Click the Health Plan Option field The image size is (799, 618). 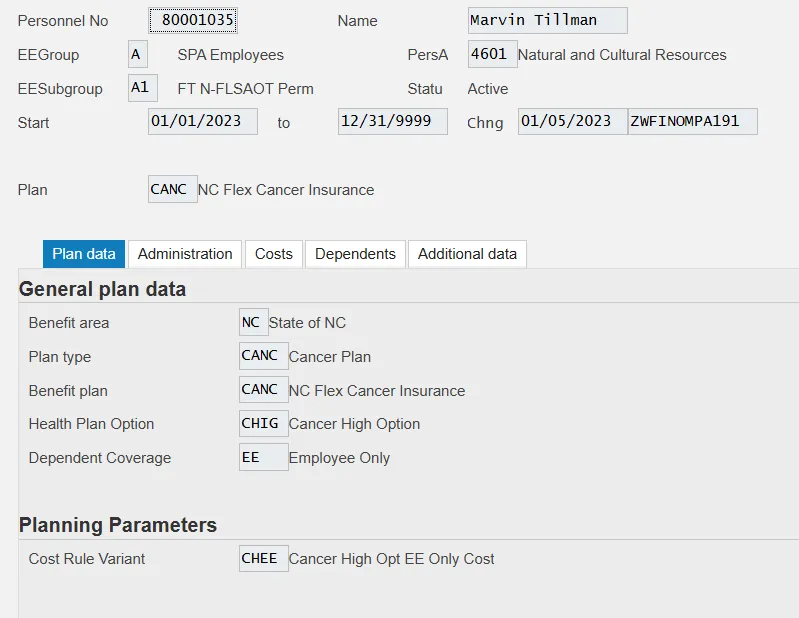click(x=263, y=424)
